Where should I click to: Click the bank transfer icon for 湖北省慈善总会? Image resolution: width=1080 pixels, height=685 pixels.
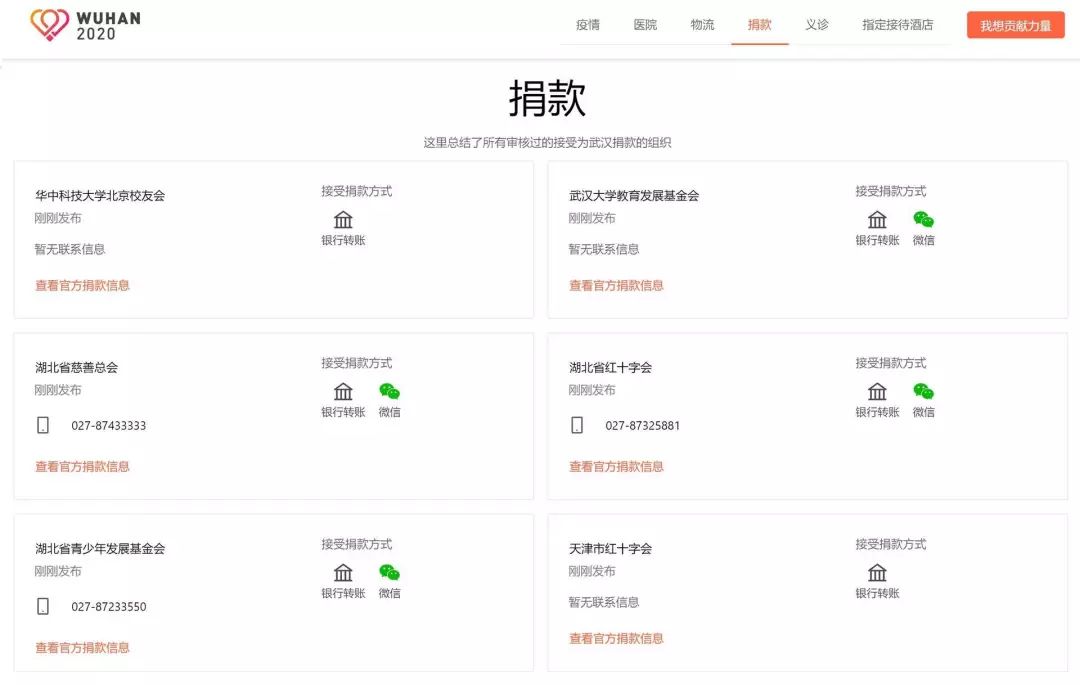pos(343,391)
